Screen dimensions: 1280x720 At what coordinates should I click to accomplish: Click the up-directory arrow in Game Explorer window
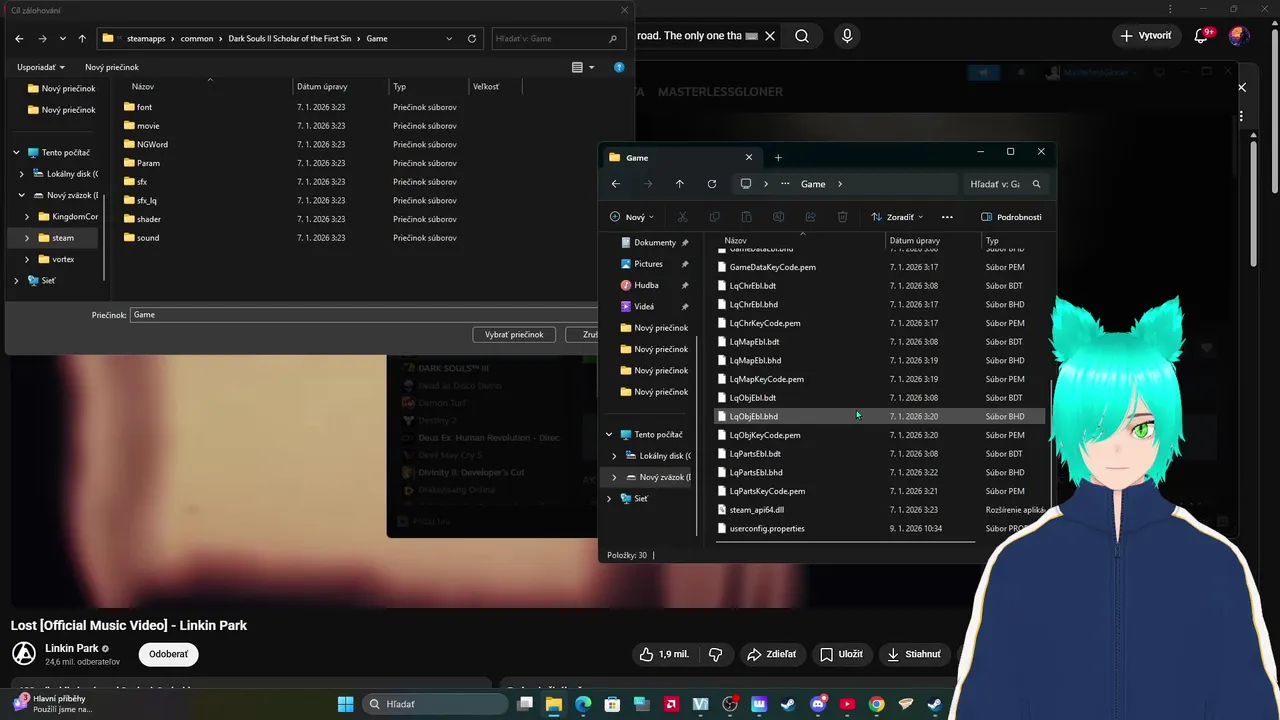pyautogui.click(x=680, y=184)
